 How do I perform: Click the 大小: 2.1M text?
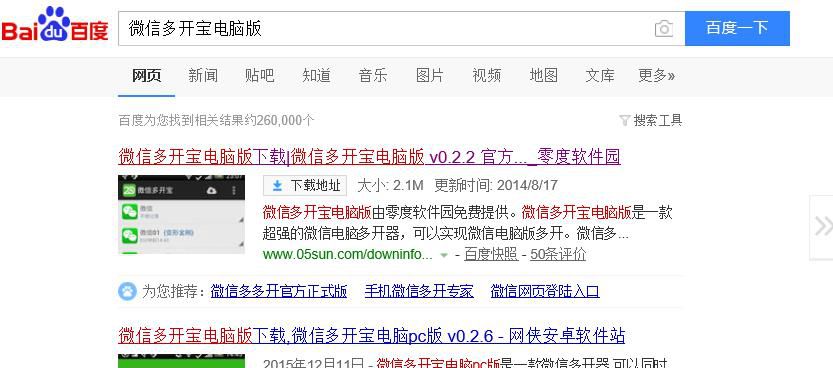pyautogui.click(x=390, y=185)
